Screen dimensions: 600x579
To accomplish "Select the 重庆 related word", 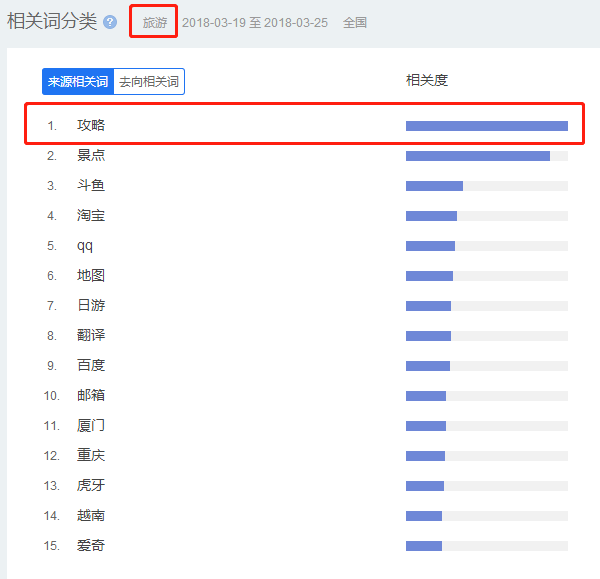I will (x=91, y=456).
